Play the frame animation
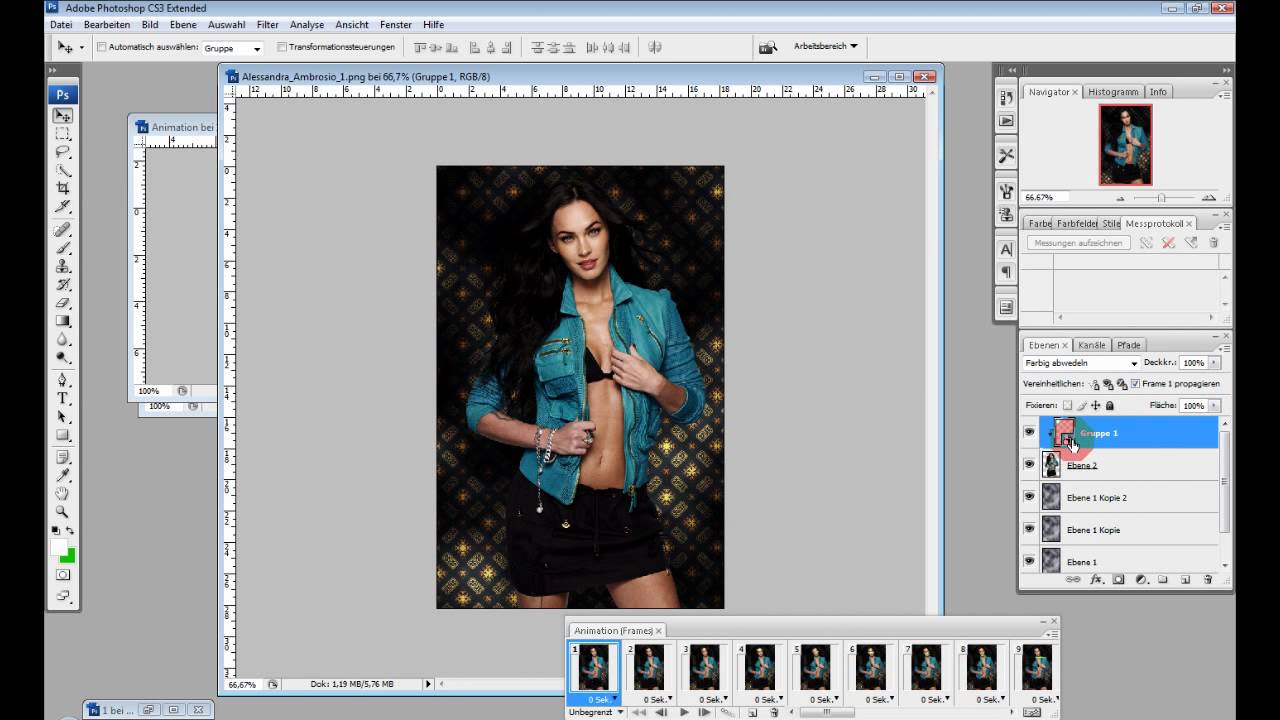This screenshot has height=720, width=1280. 684,712
